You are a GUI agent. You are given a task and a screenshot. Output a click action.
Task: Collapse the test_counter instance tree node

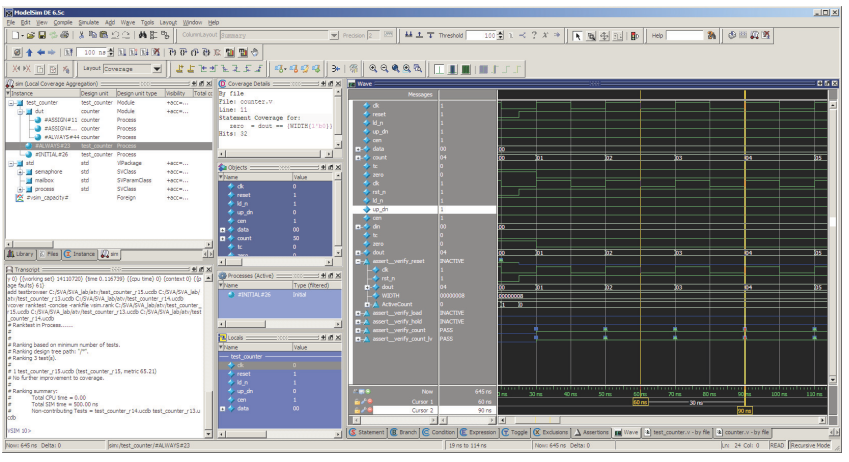tap(11, 102)
